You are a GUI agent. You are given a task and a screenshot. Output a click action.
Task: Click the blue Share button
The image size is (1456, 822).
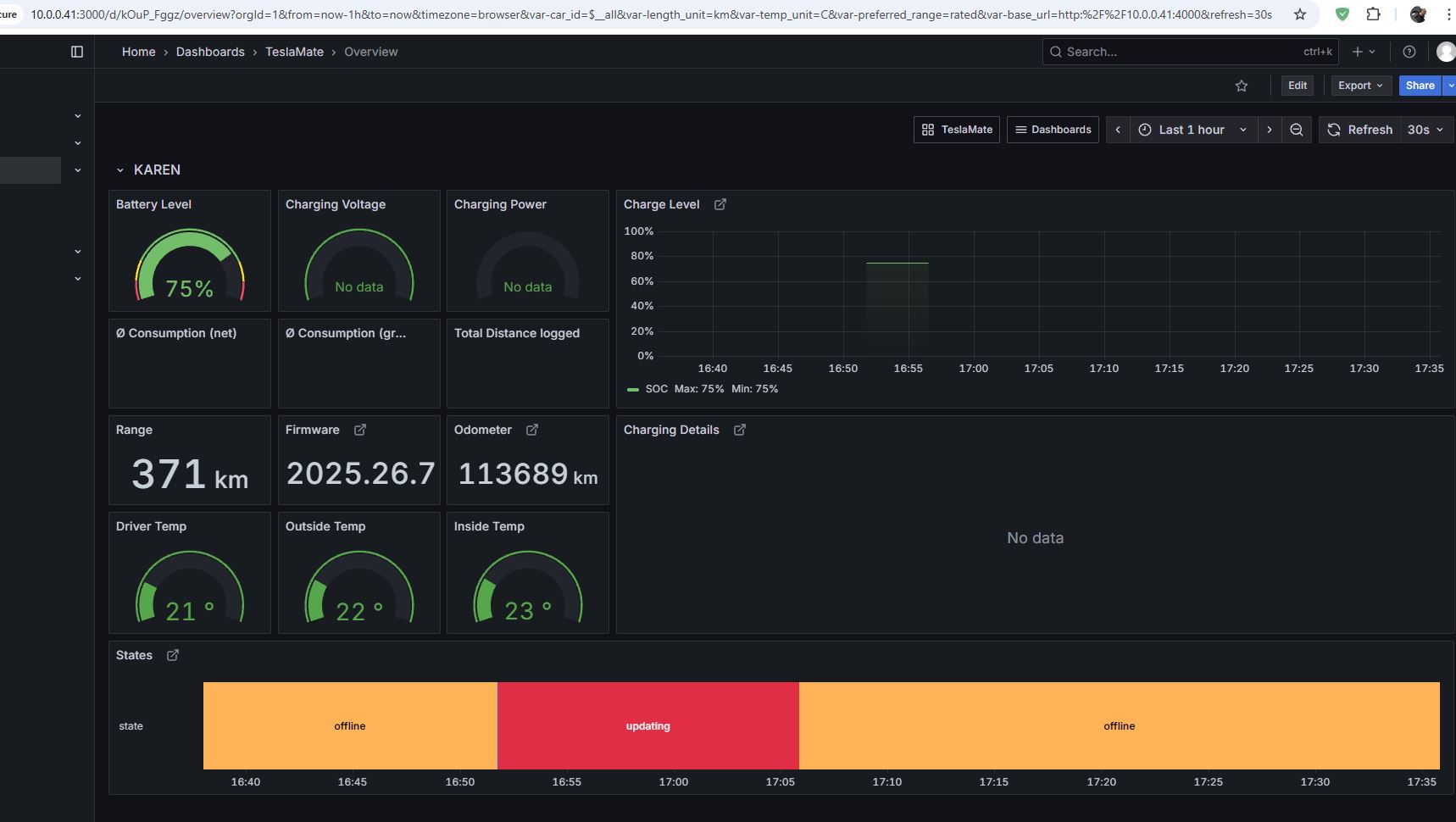[1420, 86]
